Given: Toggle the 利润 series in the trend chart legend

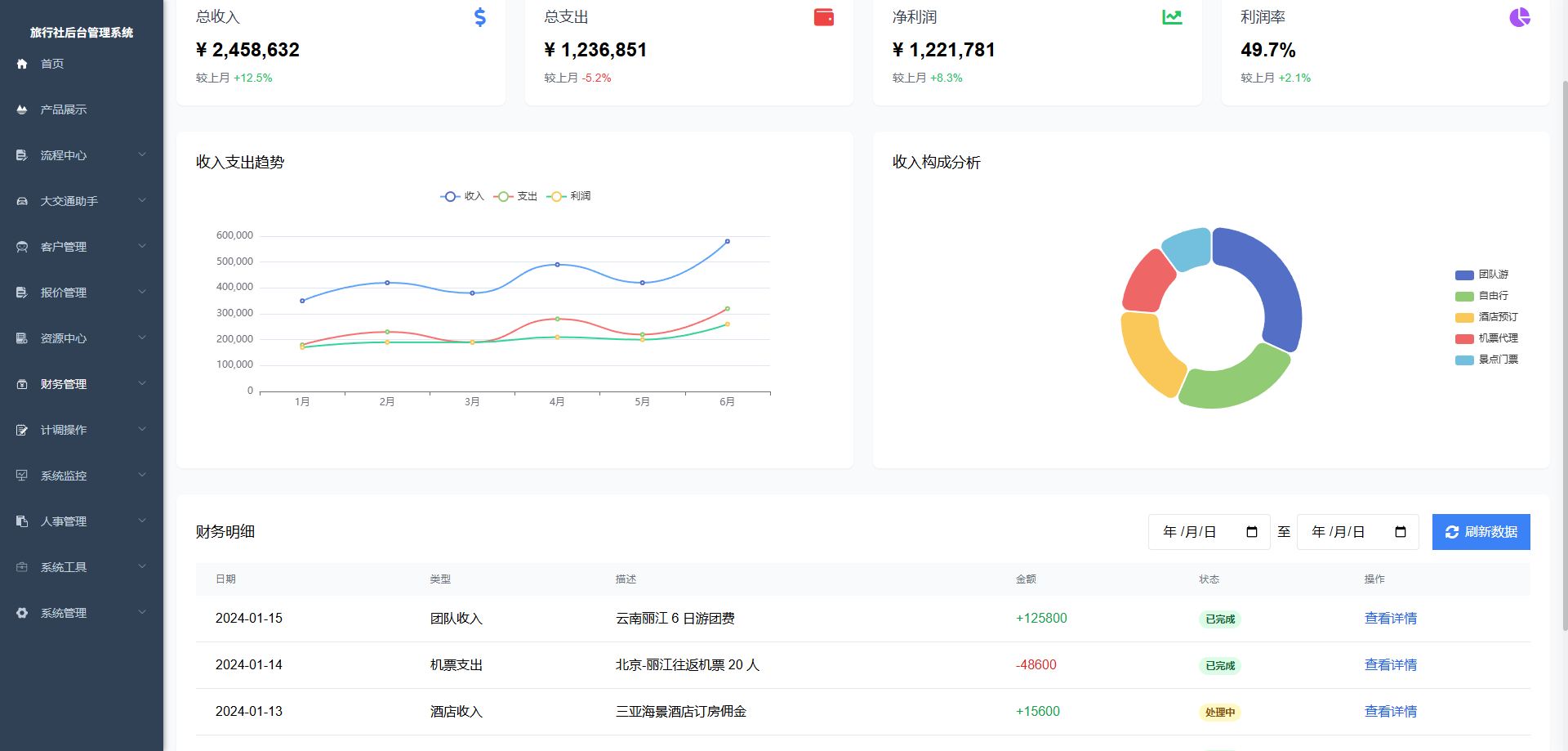Looking at the screenshot, I should [570, 196].
